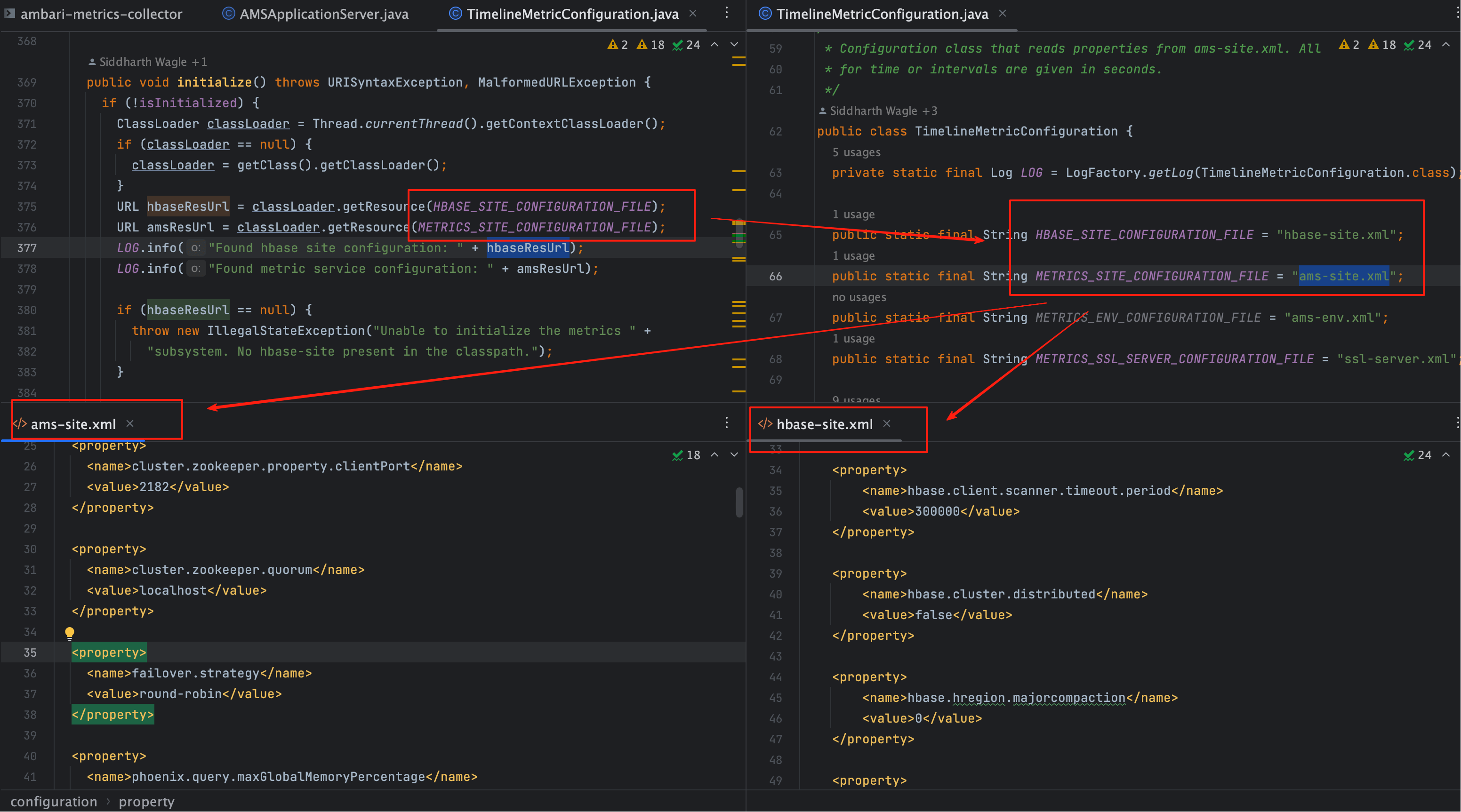This screenshot has height=812, width=1461.
Task: Click the no usages hint above METRICS_ENV_CONFIGURATION_FILE
Action: (x=859, y=297)
